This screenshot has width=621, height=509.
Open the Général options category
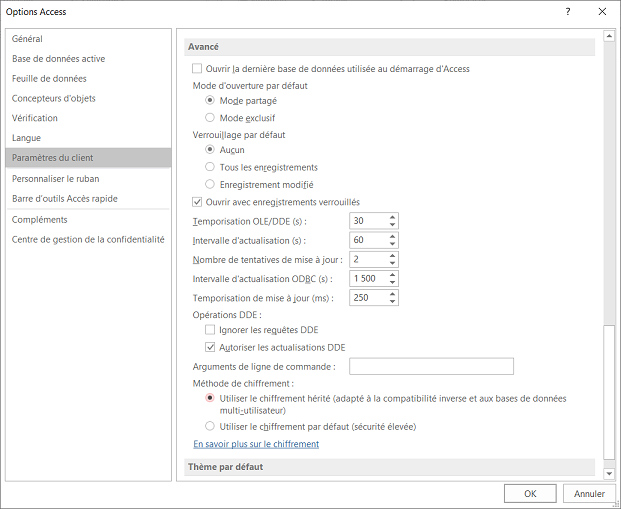27,39
